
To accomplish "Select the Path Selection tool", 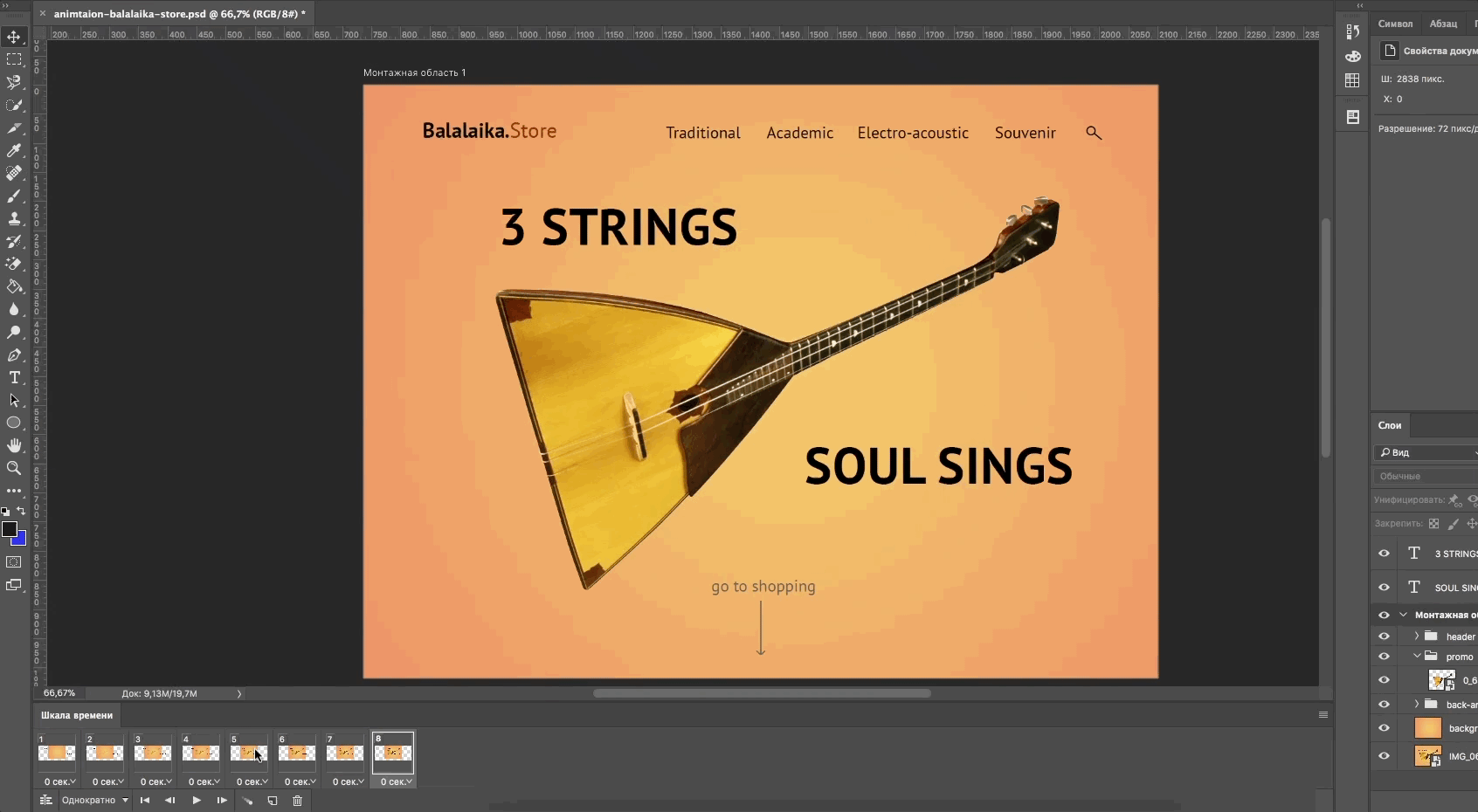I will [14, 400].
